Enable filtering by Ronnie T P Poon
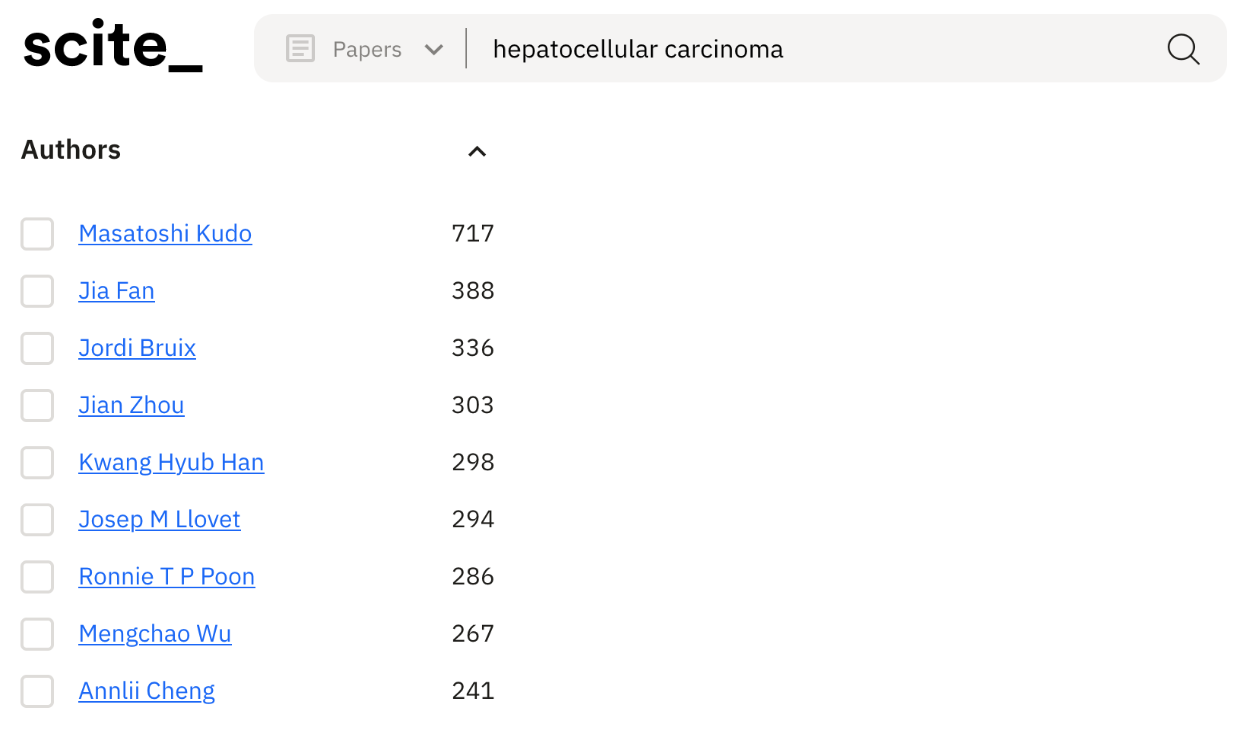Screen dimensions: 1238x736 pyautogui.click(x=37, y=576)
